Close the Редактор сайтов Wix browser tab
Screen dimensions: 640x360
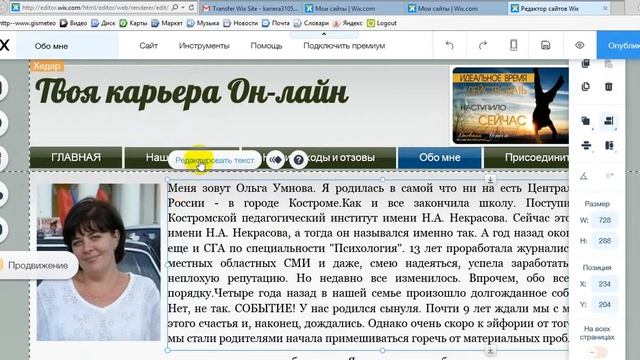605,8
